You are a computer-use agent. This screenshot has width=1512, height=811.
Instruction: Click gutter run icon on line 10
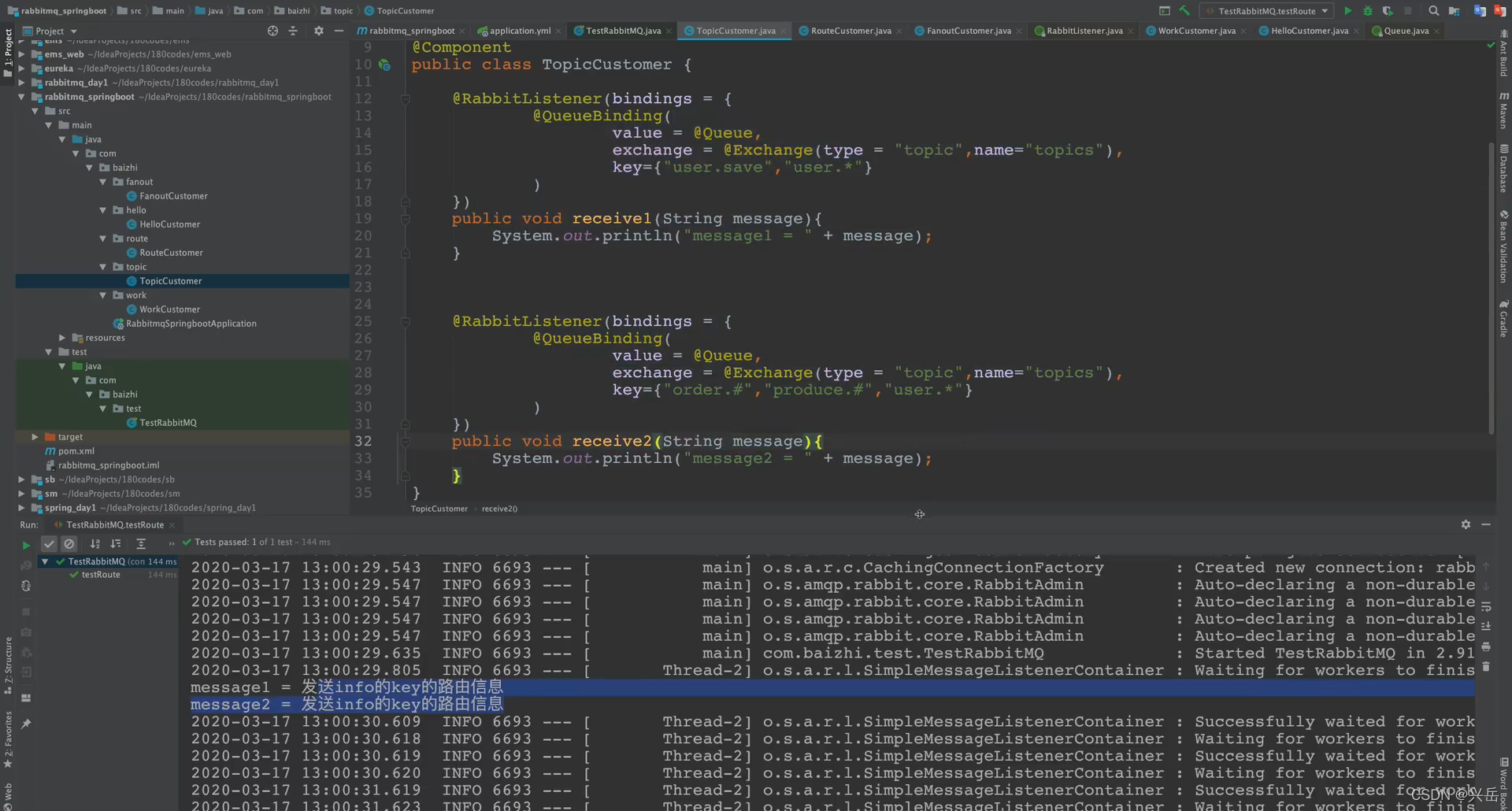point(384,65)
